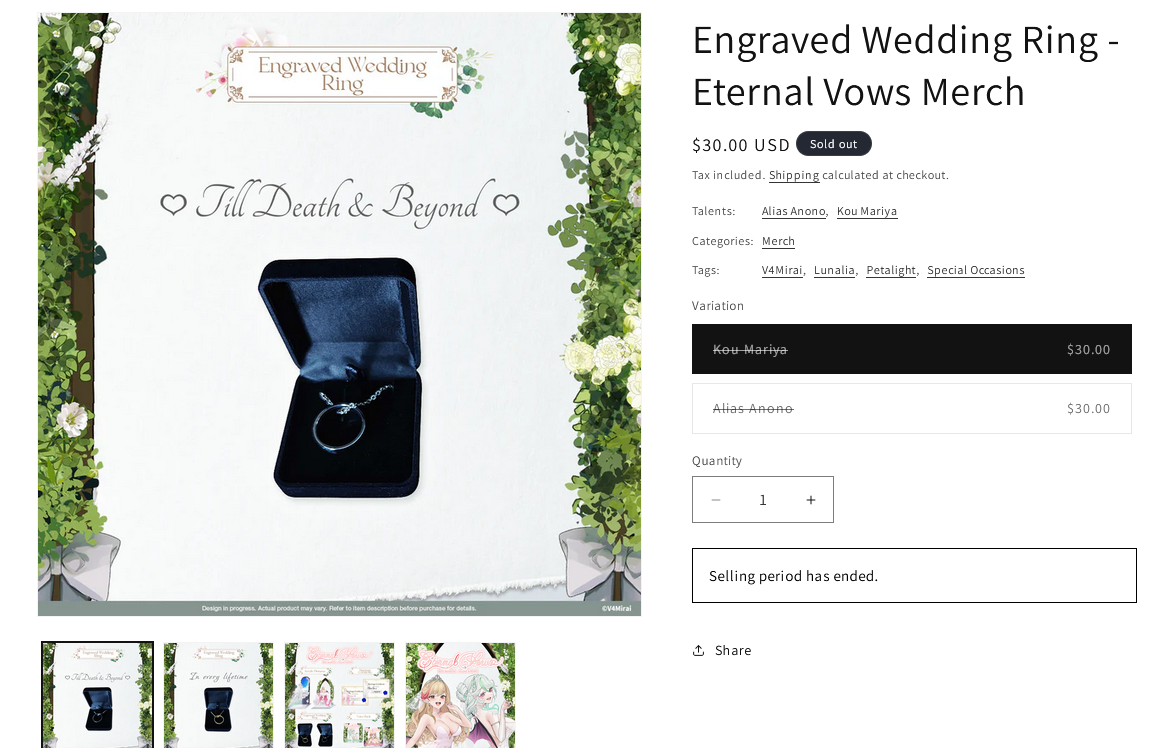Filter by the V4Mirai tag

[781, 270]
